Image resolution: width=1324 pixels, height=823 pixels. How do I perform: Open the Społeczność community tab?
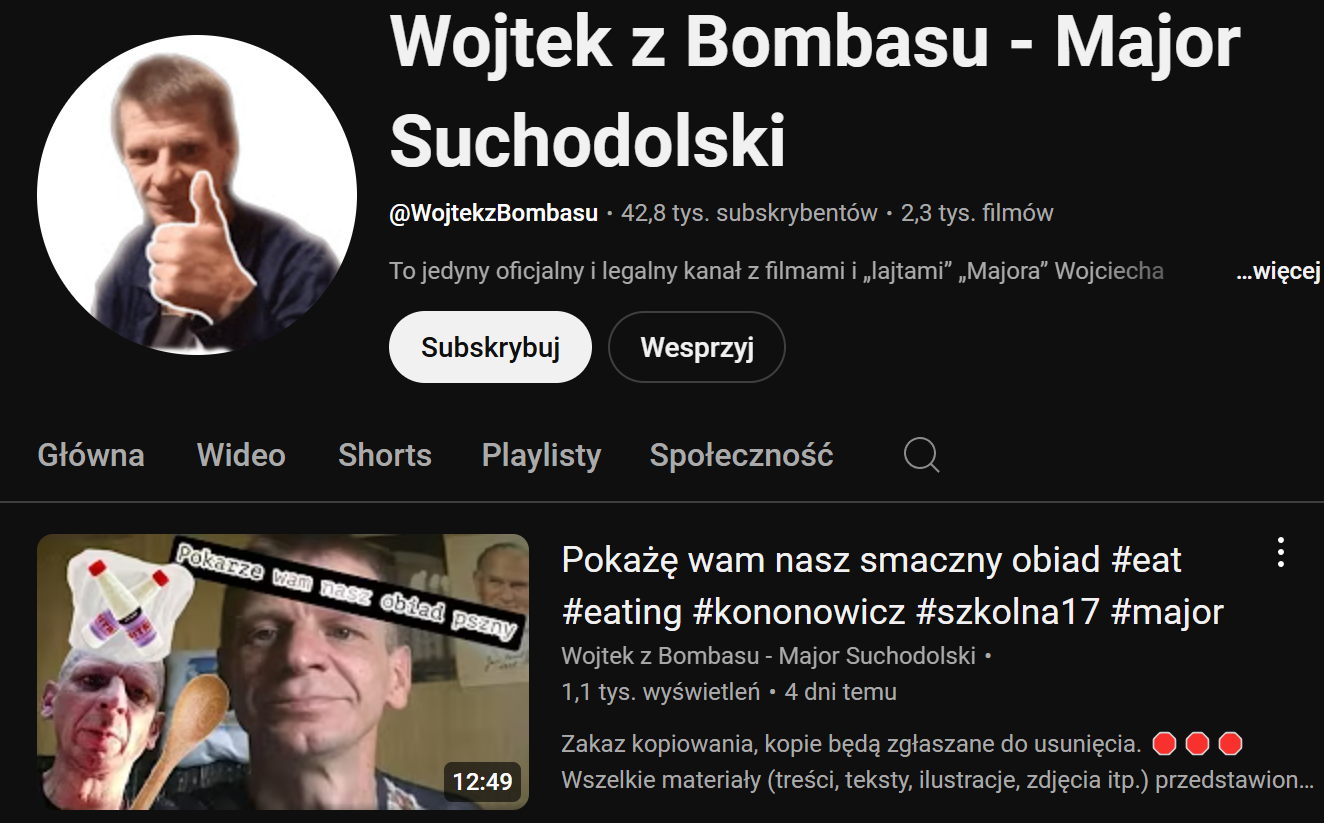pos(741,455)
